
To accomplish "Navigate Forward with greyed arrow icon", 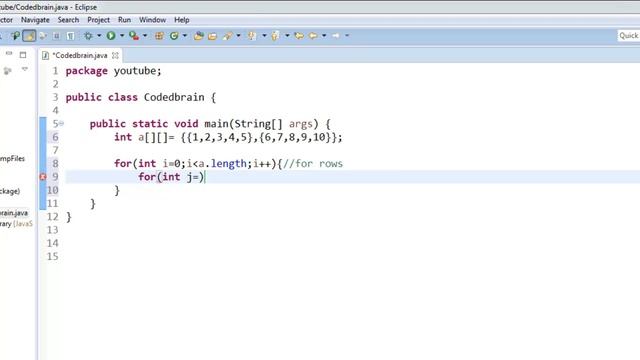I will click(x=336, y=36).
